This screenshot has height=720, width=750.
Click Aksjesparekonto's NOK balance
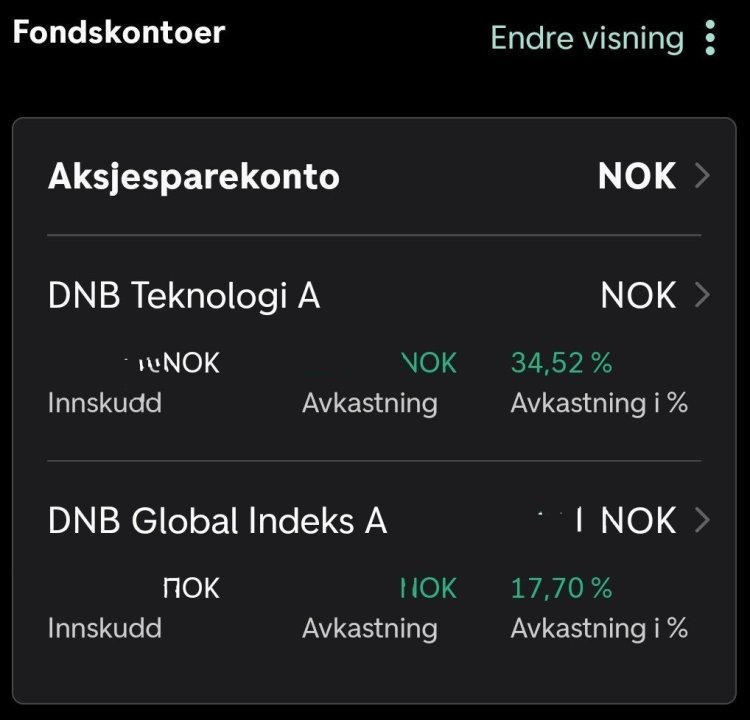pos(637,177)
